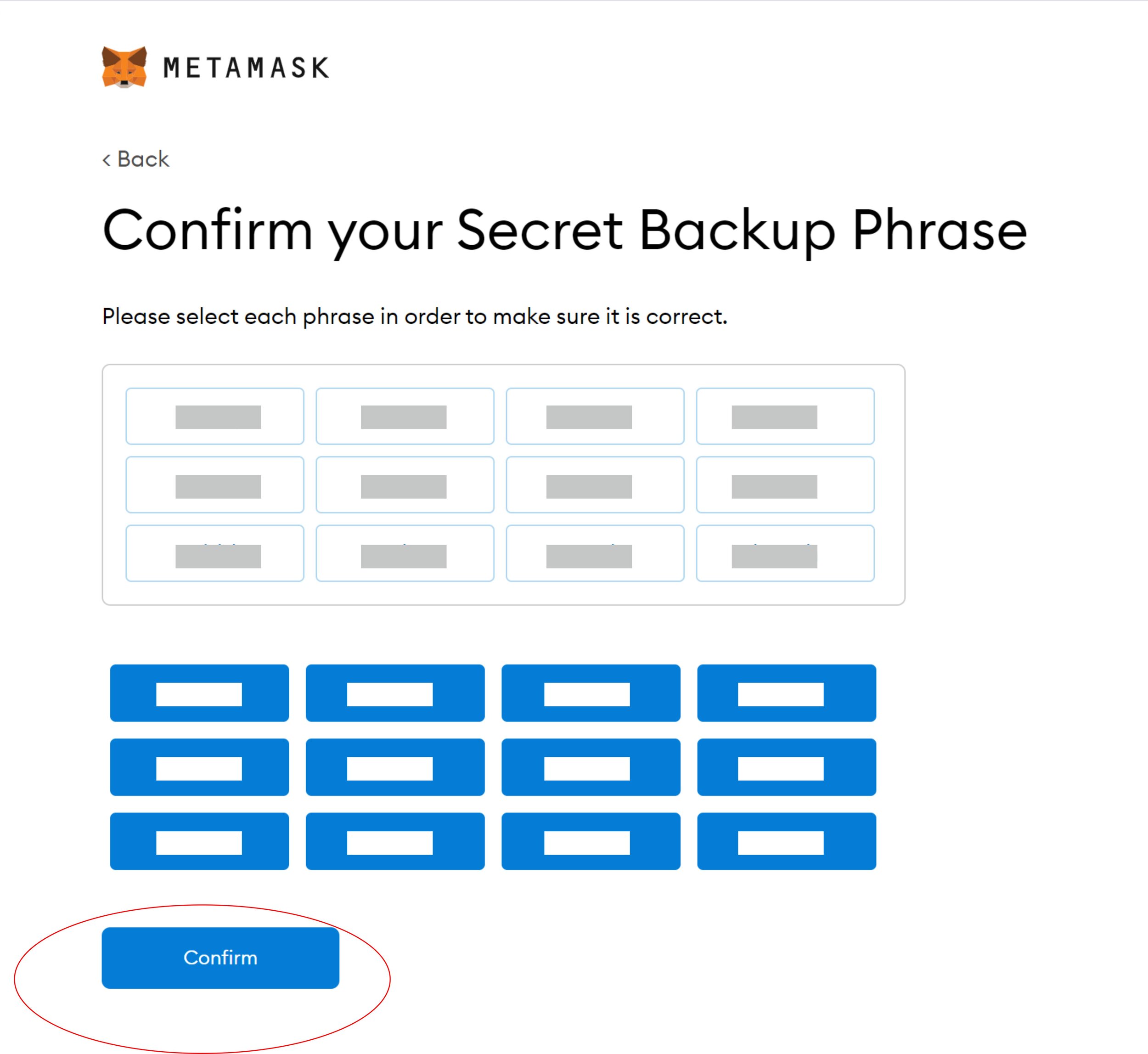Click the METAMASK wordmark text
Screen dimensions: 1148x1054
(x=246, y=68)
